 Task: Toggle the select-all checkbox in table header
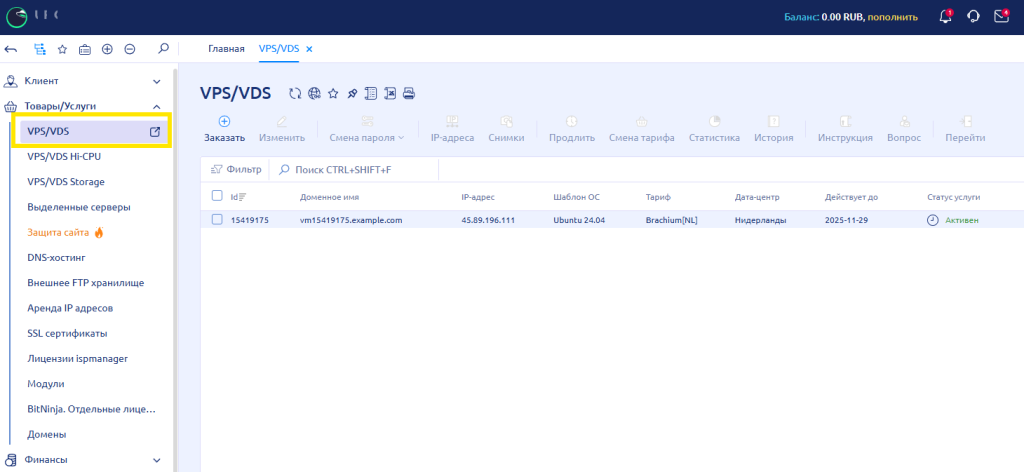coord(217,196)
